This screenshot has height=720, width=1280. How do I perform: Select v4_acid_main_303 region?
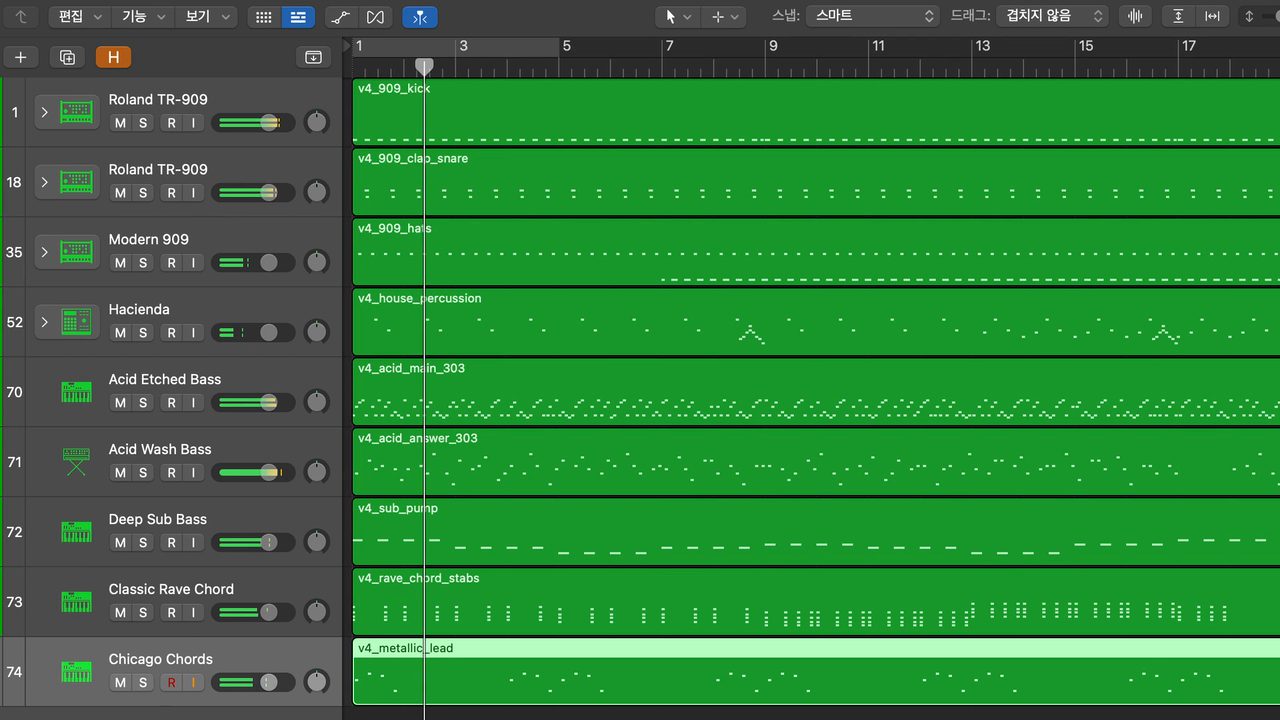tap(816, 392)
